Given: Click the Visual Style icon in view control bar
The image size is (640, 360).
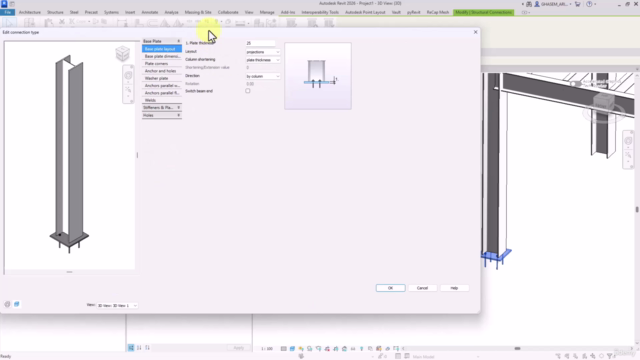Looking at the screenshot, I should (292, 349).
